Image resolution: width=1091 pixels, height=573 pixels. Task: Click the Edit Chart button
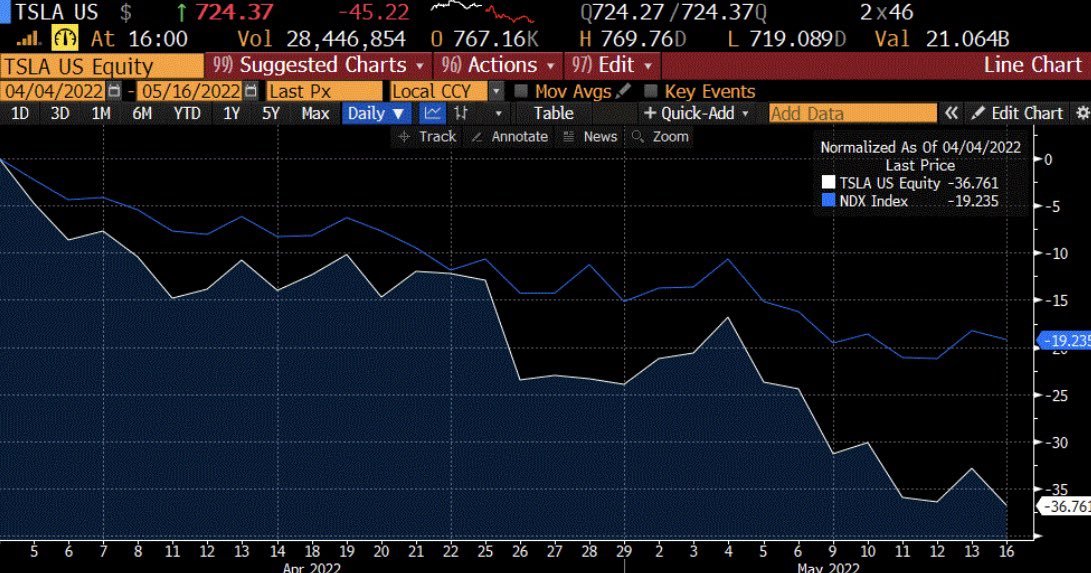1017,113
